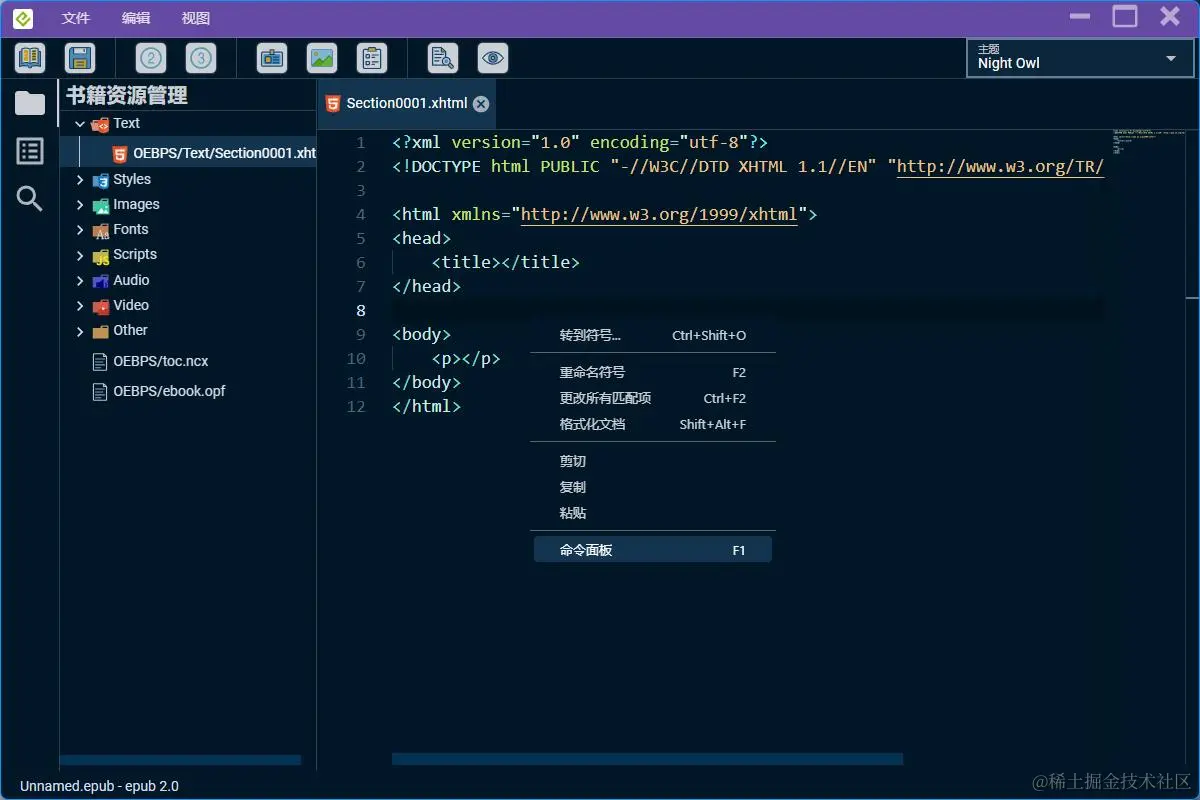Click the Images folder icon
Viewport: 1200px width, 800px height.
[100, 205]
